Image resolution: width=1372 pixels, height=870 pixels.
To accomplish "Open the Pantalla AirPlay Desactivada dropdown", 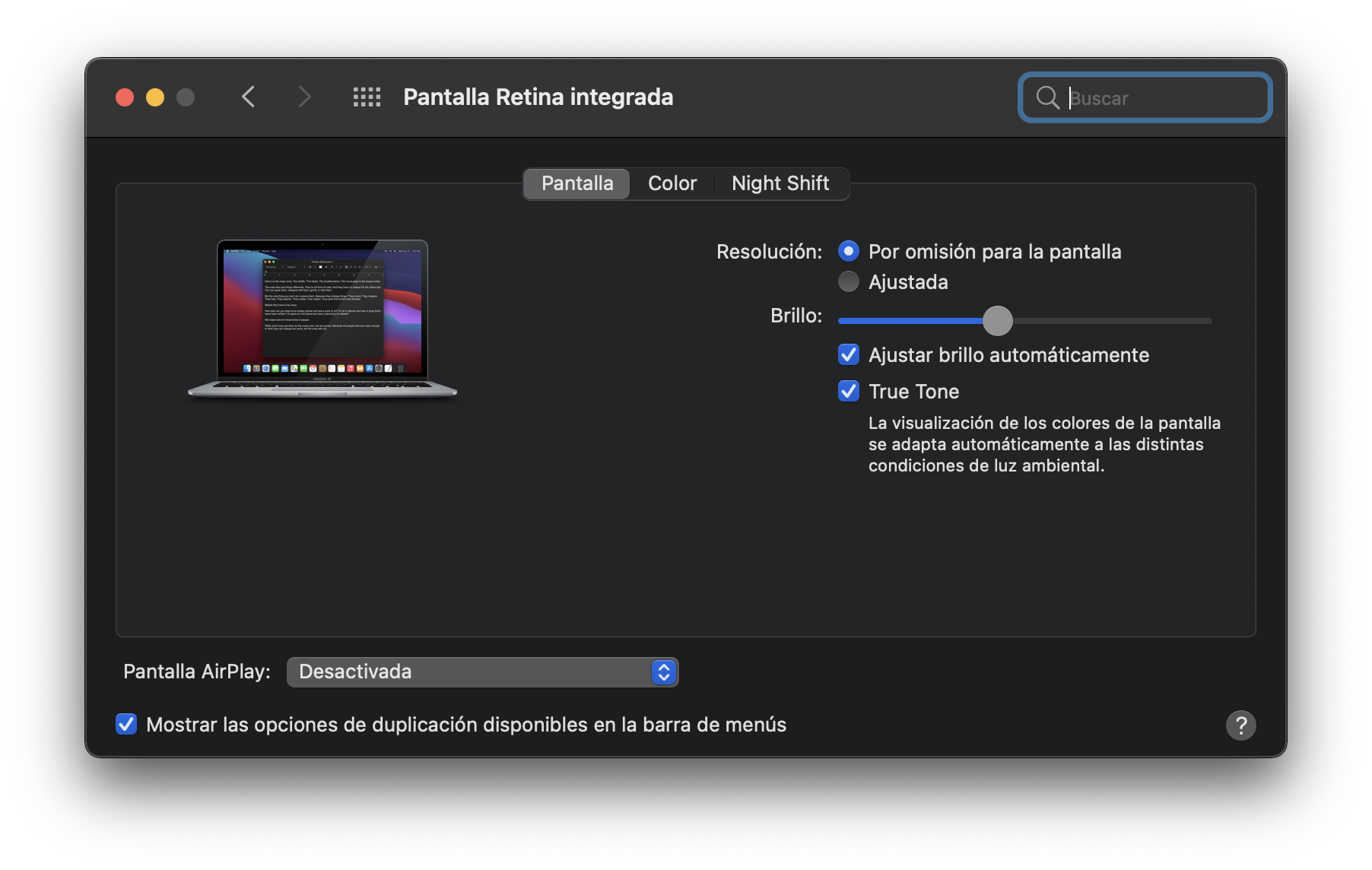I will [472, 672].
